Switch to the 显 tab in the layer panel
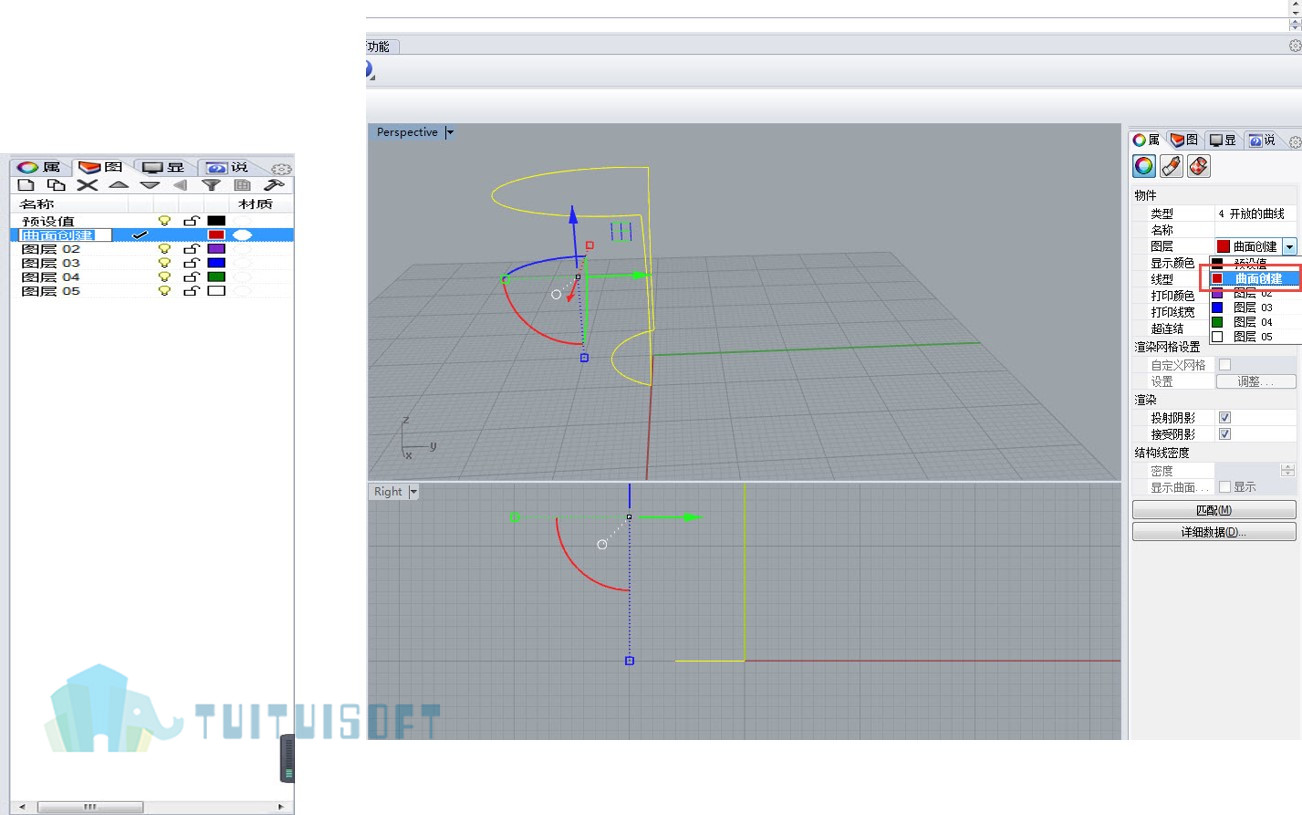 coord(166,167)
